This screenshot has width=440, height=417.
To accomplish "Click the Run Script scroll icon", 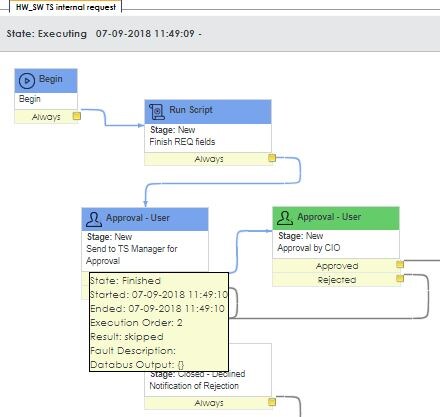I will 157,111.
